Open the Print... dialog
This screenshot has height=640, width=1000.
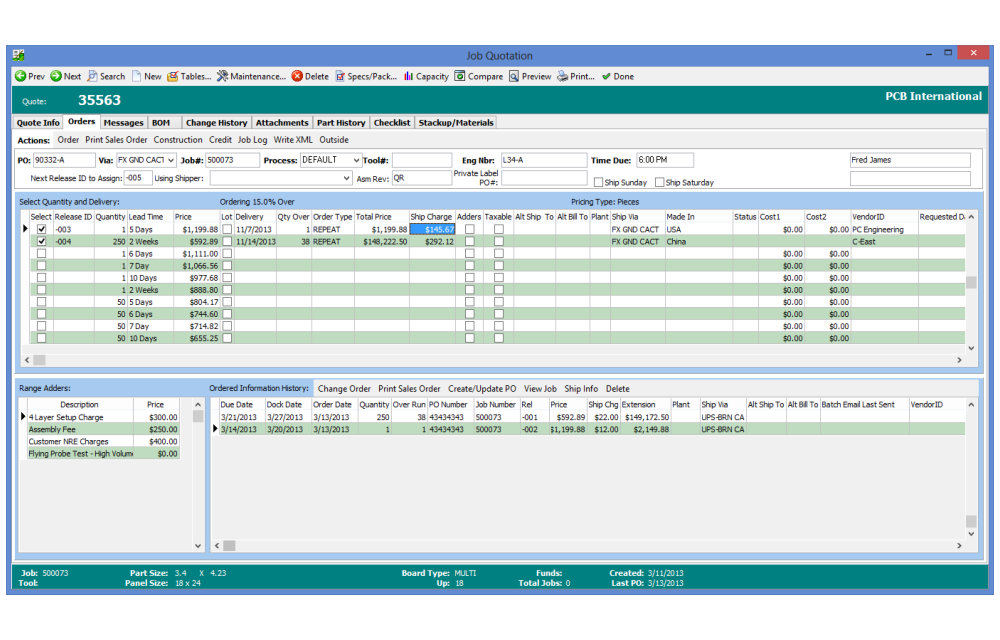(575, 76)
